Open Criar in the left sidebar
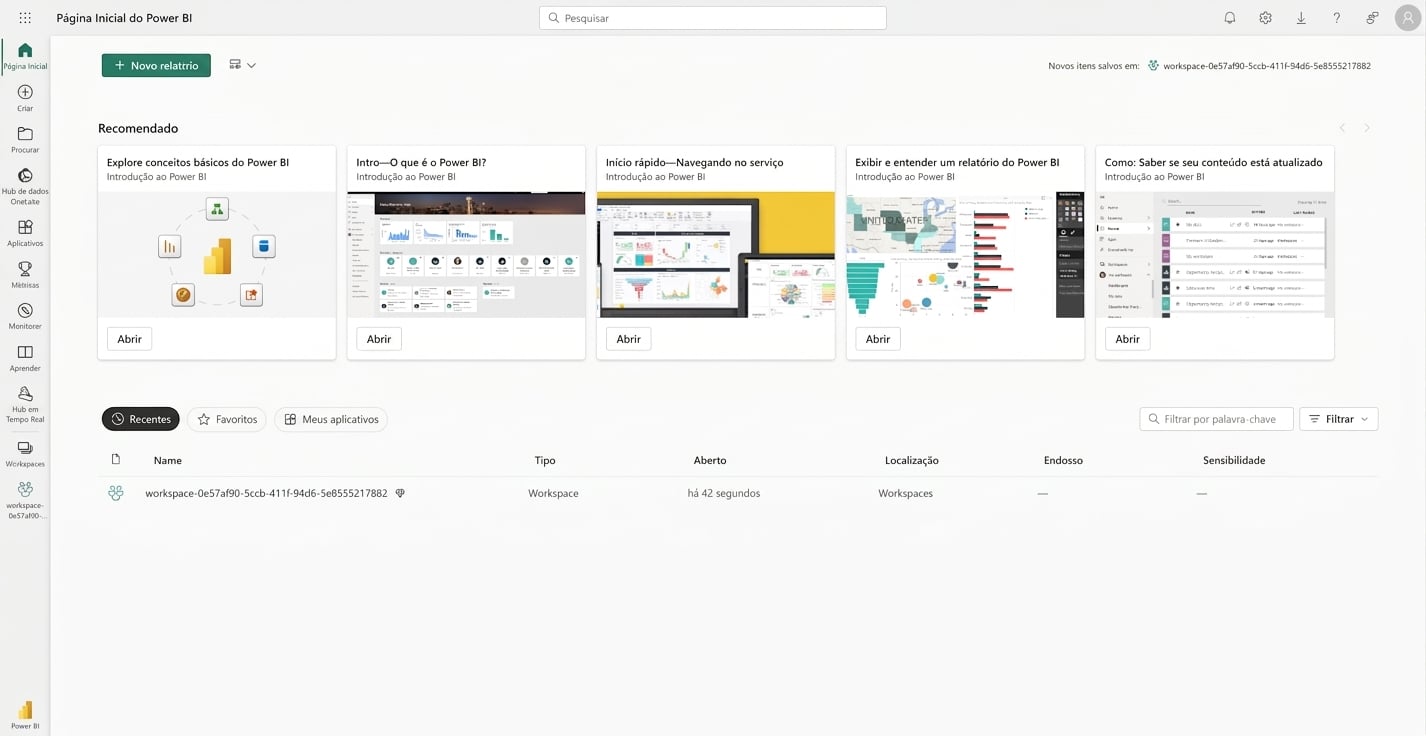1426x736 pixels. pos(25,98)
